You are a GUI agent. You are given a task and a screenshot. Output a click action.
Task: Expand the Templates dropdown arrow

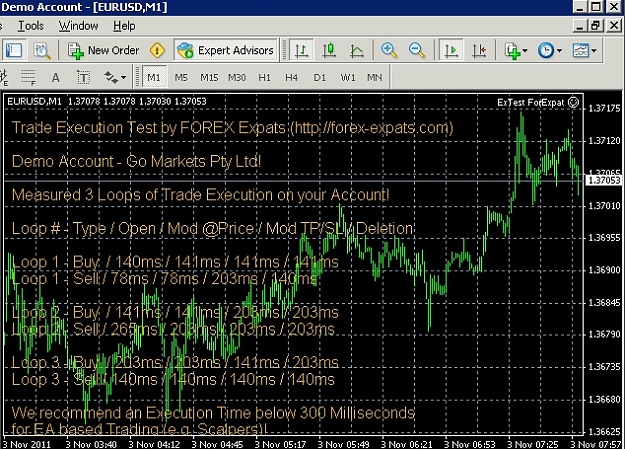point(594,51)
